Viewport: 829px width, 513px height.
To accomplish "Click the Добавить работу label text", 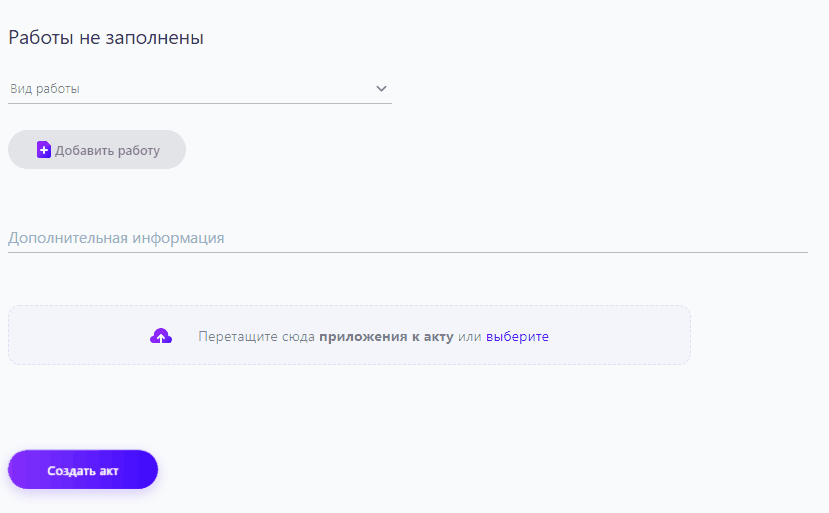I will click(x=107, y=151).
